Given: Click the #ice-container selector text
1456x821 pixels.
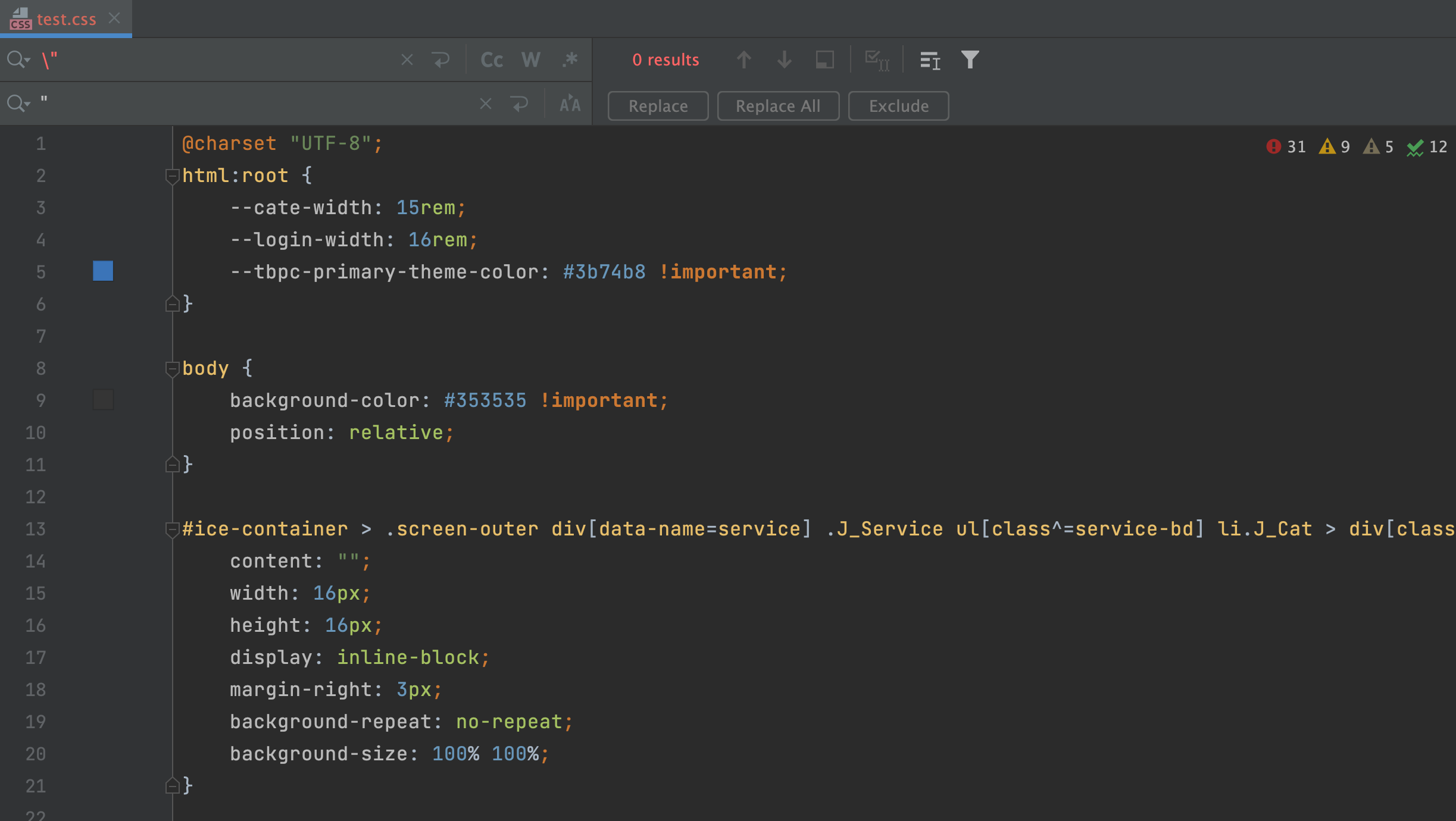Looking at the screenshot, I should click(265, 529).
